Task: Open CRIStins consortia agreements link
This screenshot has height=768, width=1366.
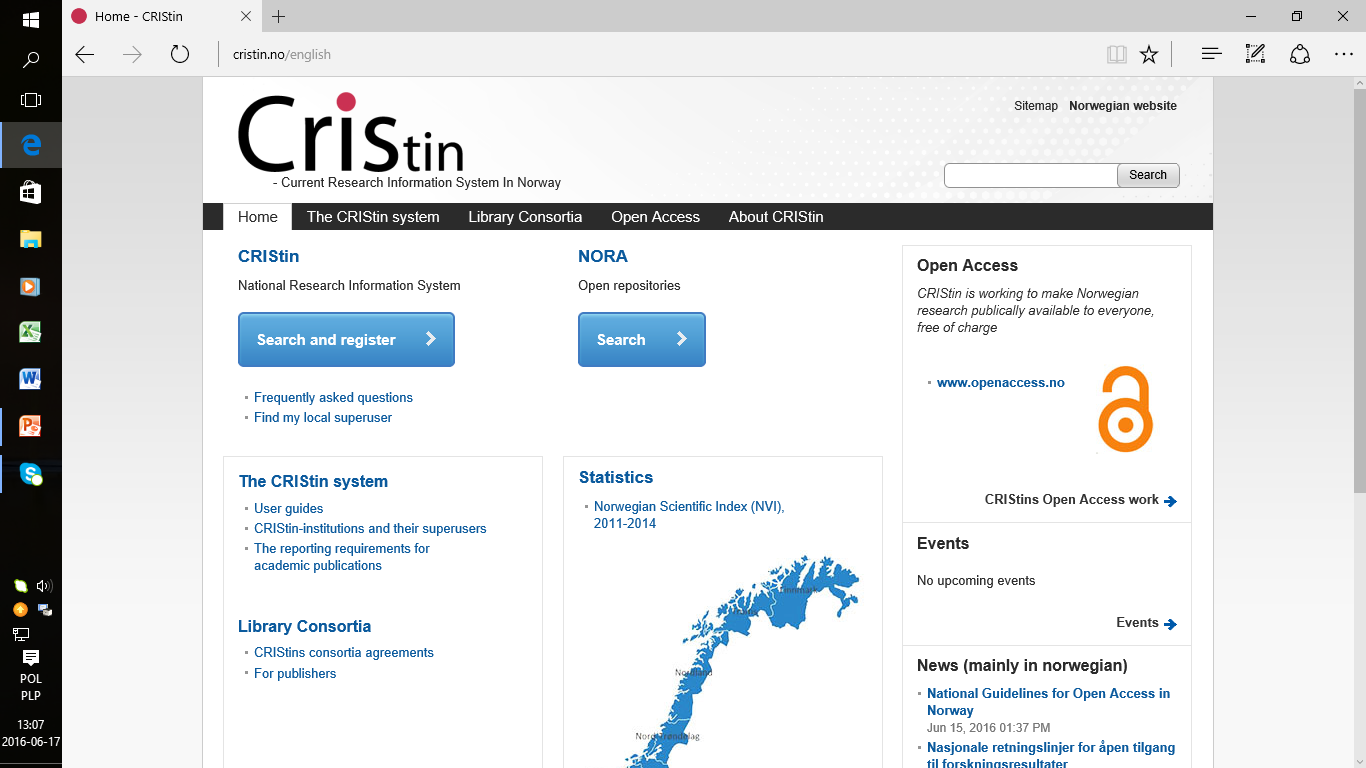Action: pos(344,652)
